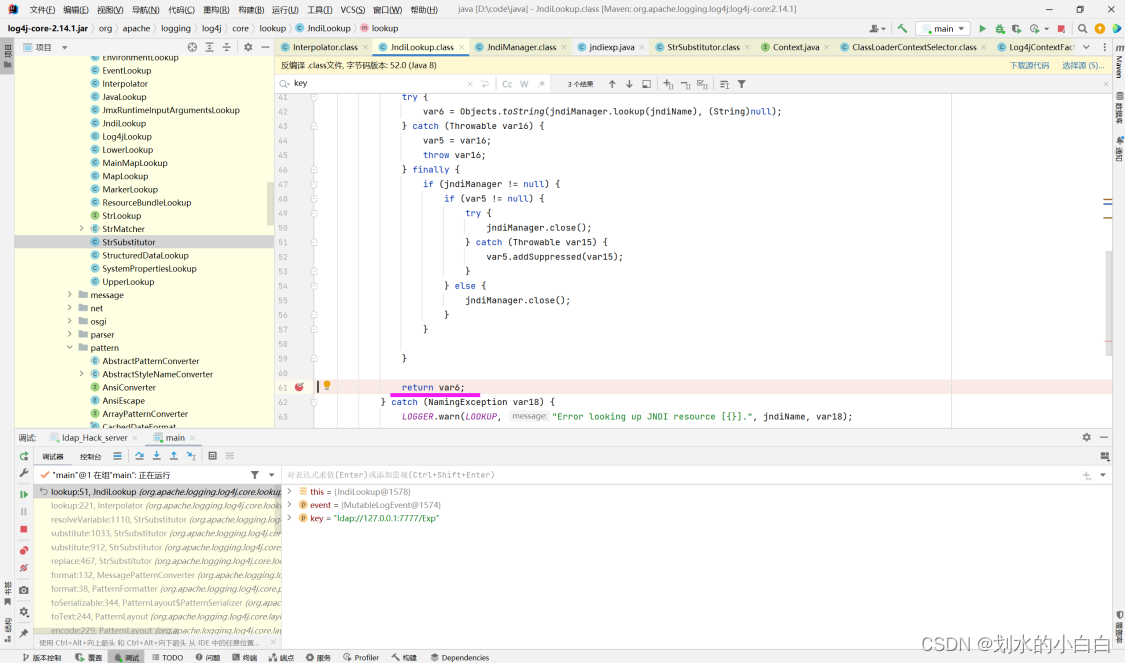The width and height of the screenshot is (1125, 663).
Task: Select JndiLookup in project tree
Action: [124, 123]
